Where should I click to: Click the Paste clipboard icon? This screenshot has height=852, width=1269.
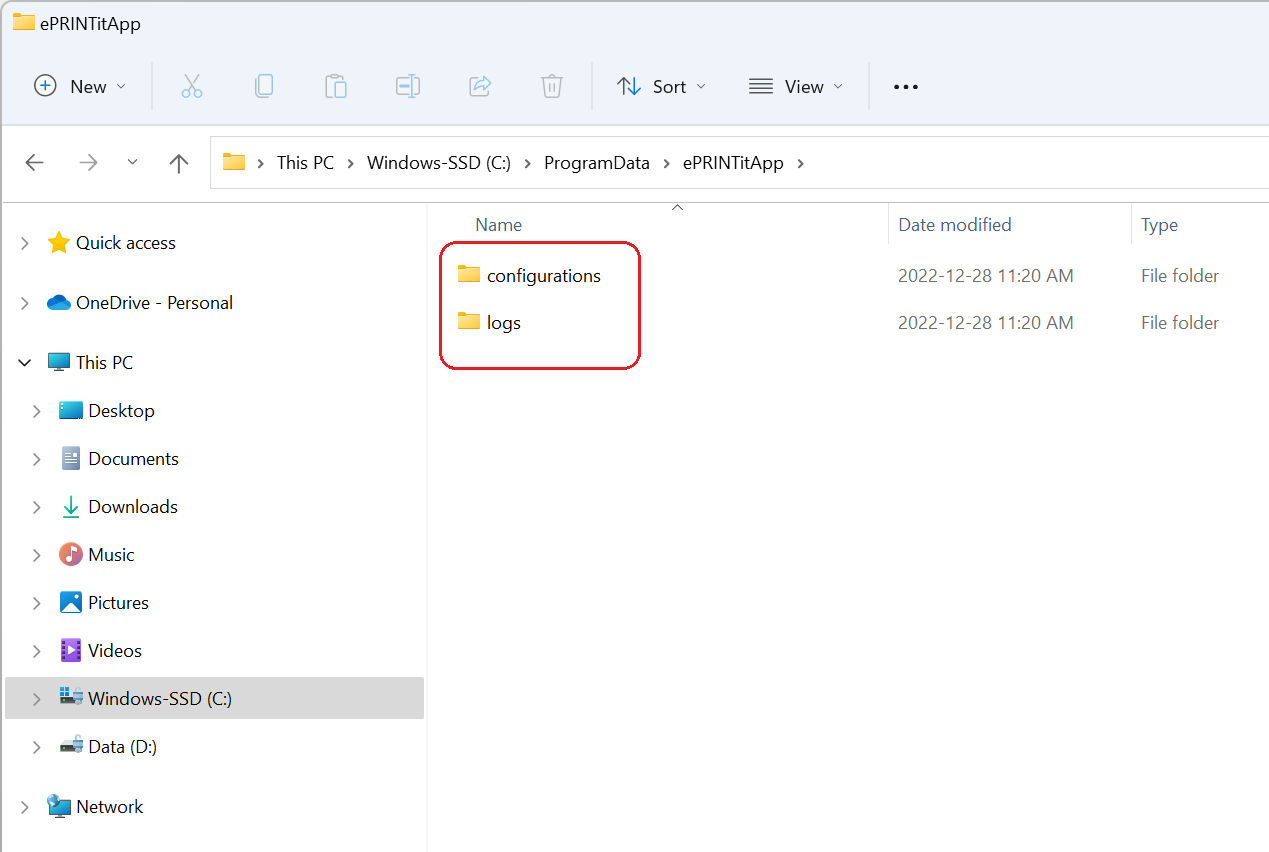[336, 87]
